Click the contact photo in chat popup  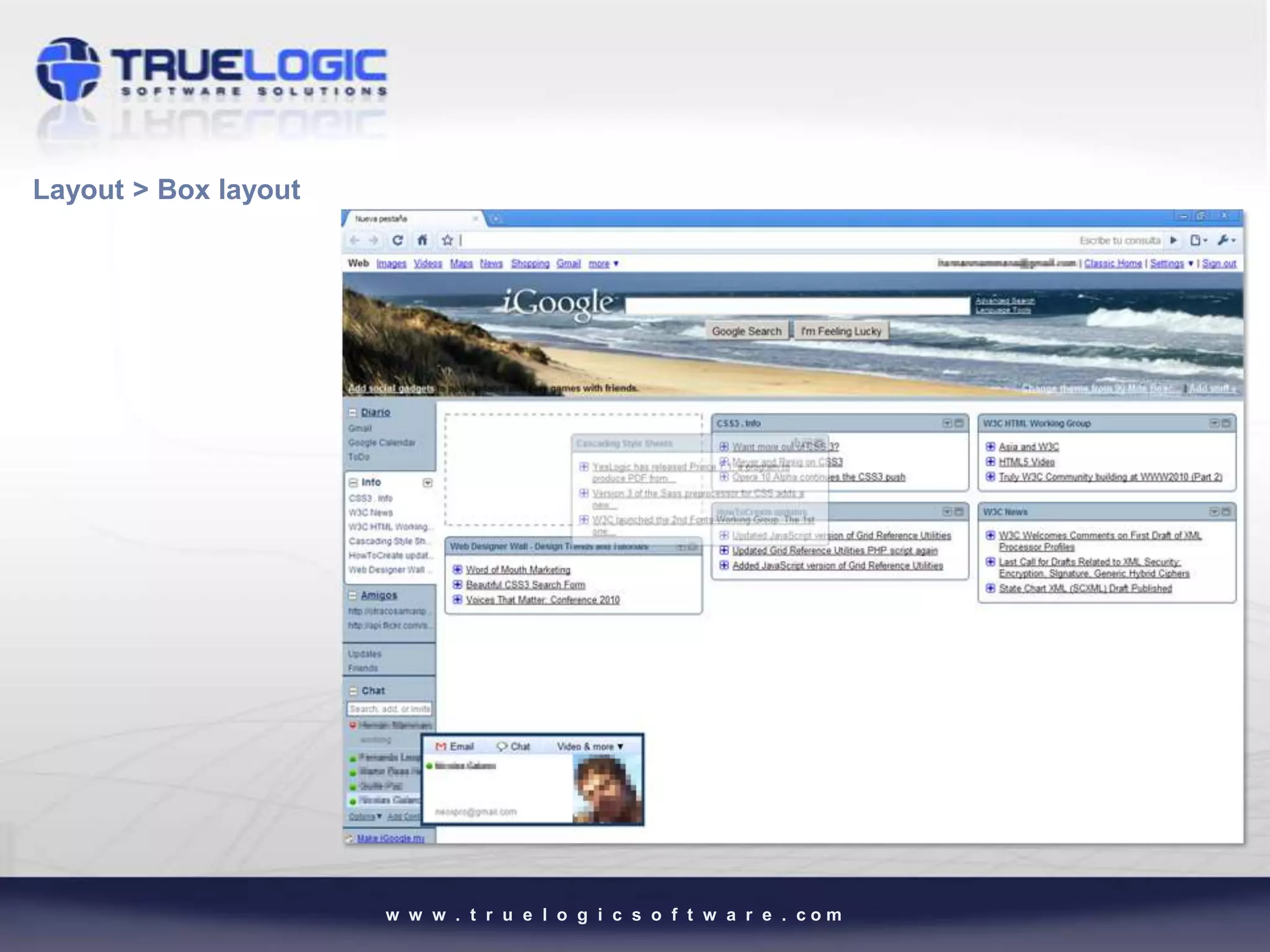click(x=606, y=788)
